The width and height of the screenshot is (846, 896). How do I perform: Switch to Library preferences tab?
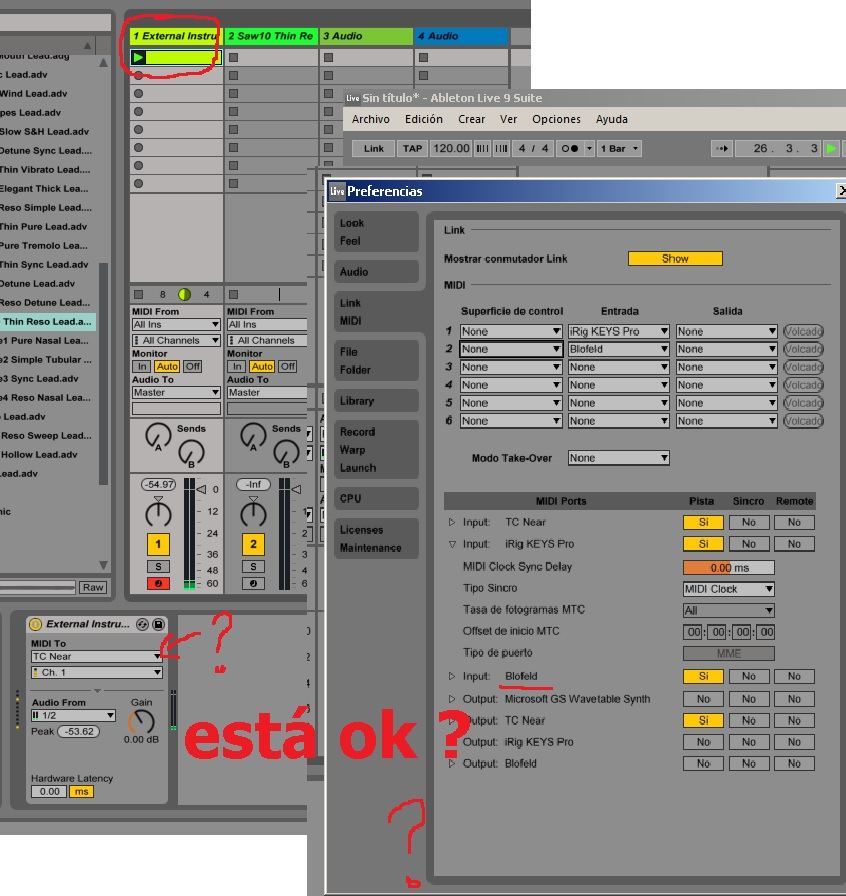[x=376, y=401]
